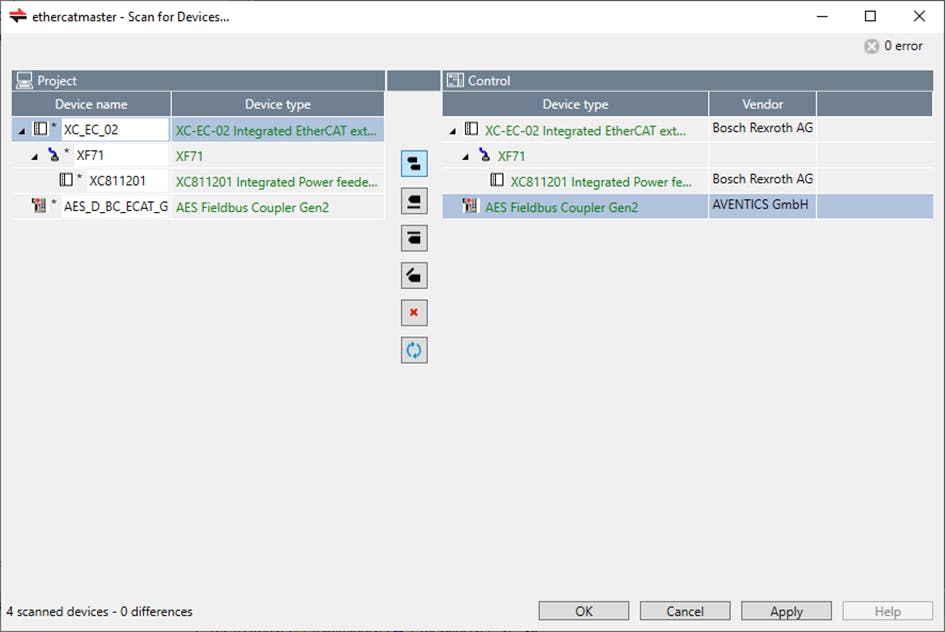The image size is (945, 632).
Task: Click the AES_D_BC_ECAT_G coupler icon in Project
Action: [39, 205]
